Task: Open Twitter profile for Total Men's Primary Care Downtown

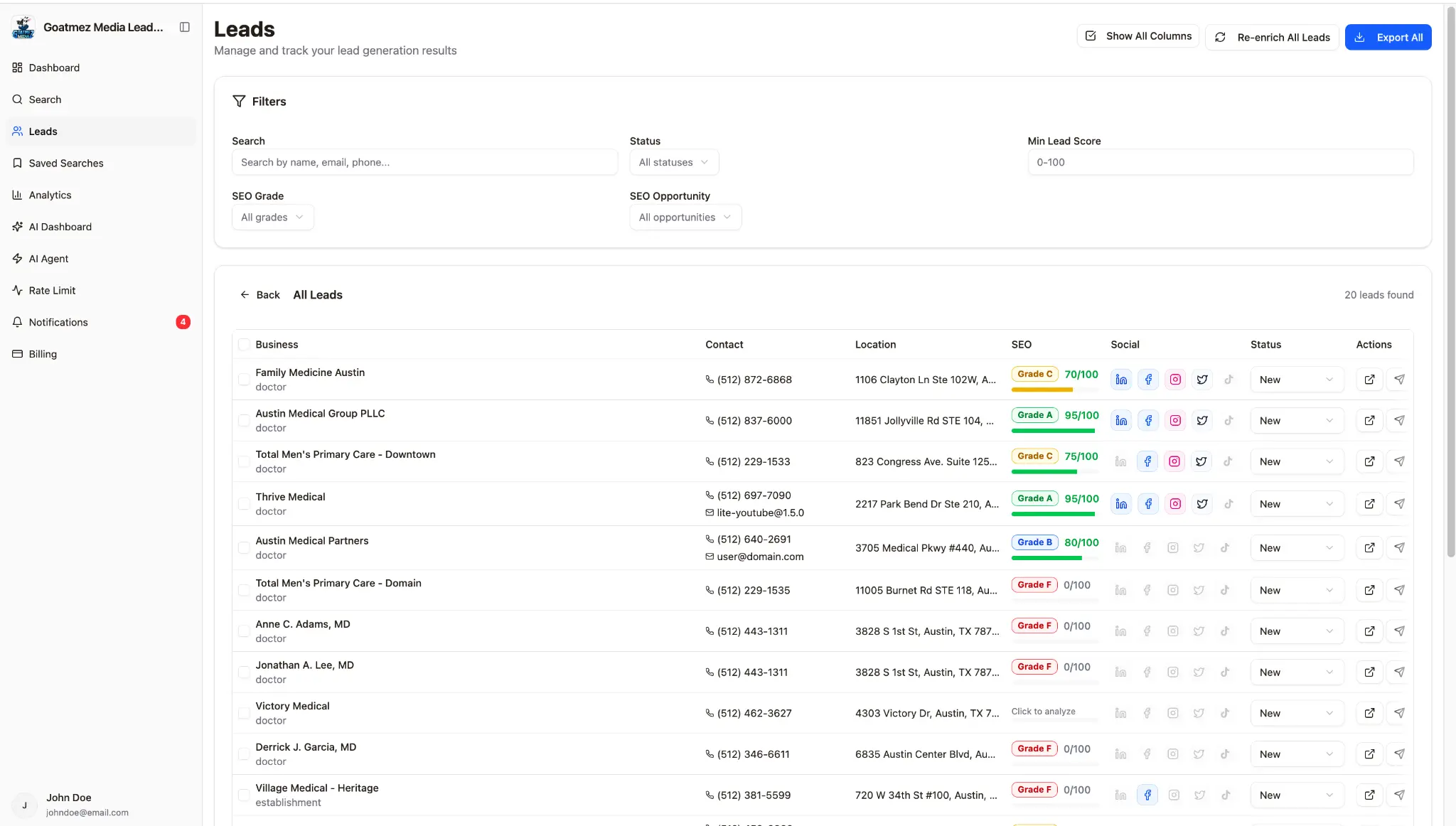Action: (1201, 461)
